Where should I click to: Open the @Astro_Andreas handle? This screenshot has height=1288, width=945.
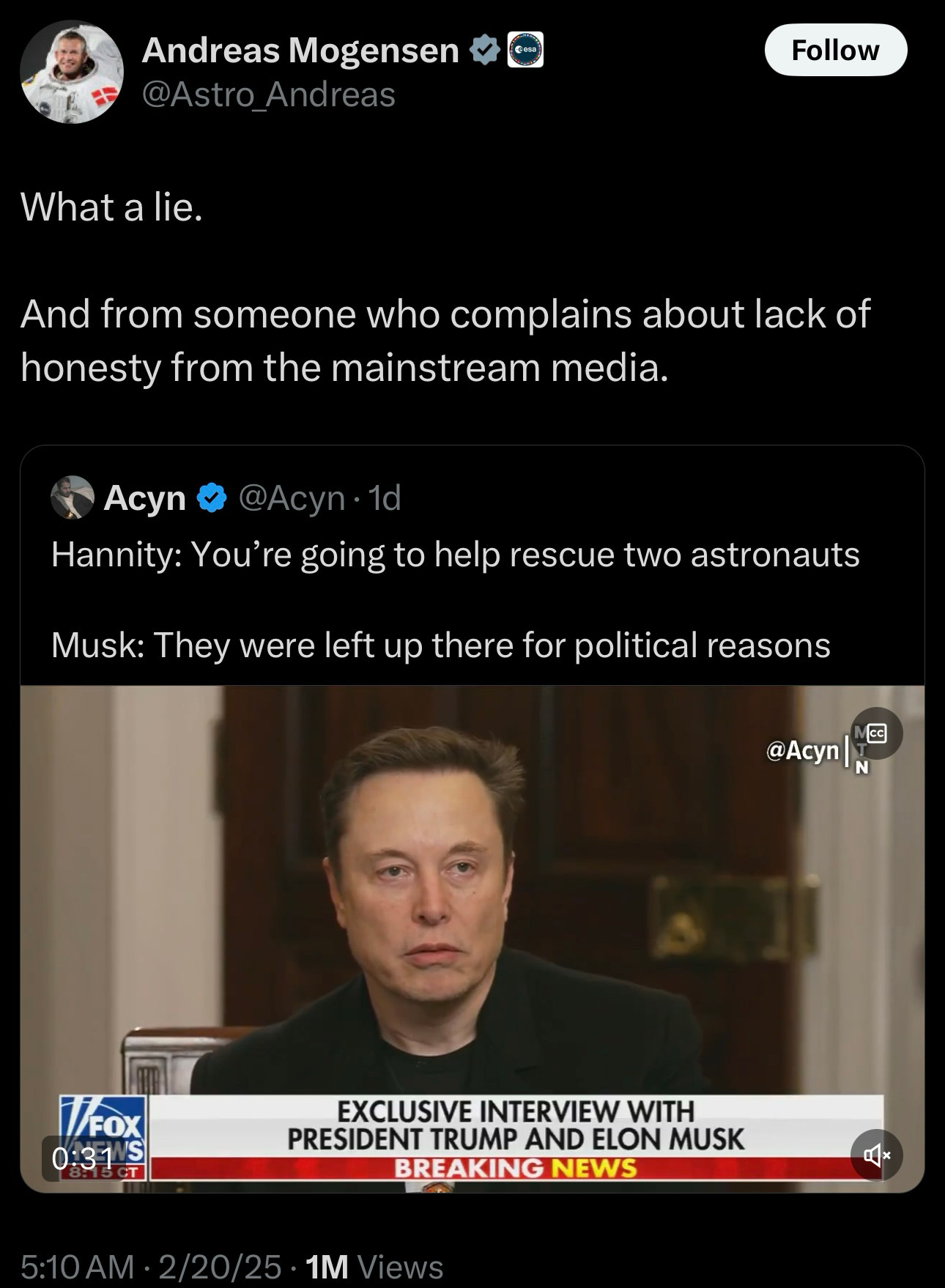[268, 95]
